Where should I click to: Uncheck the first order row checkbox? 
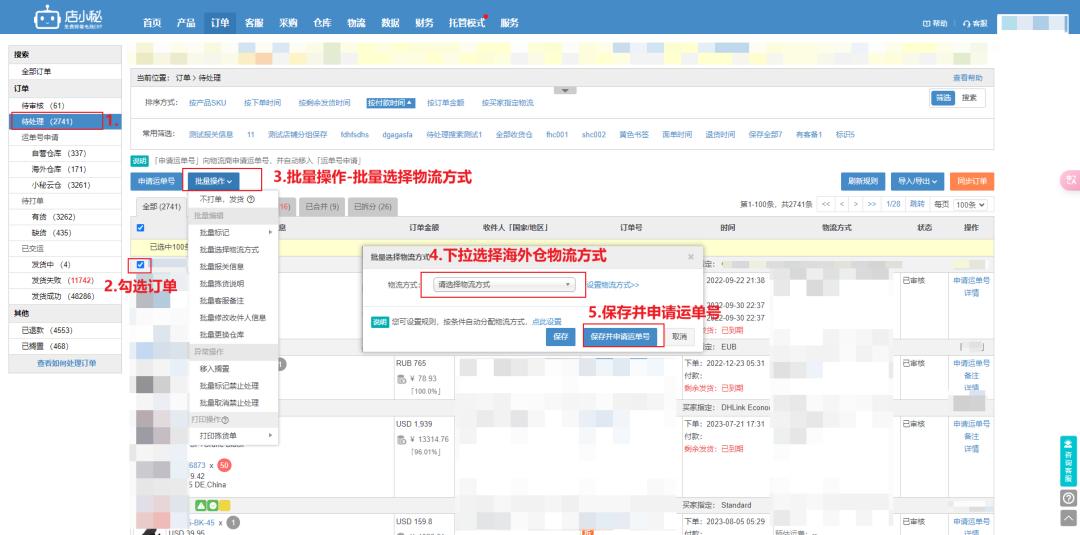[x=140, y=264]
